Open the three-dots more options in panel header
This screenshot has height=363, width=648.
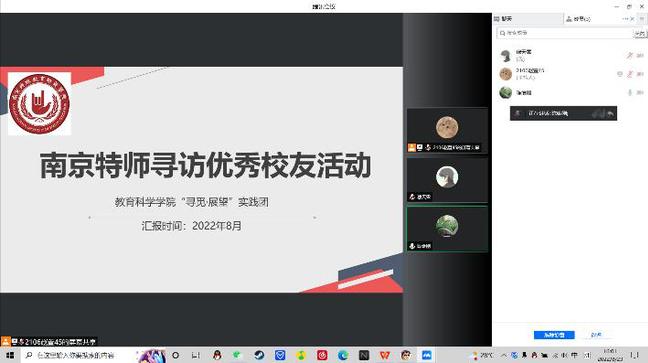(625, 19)
